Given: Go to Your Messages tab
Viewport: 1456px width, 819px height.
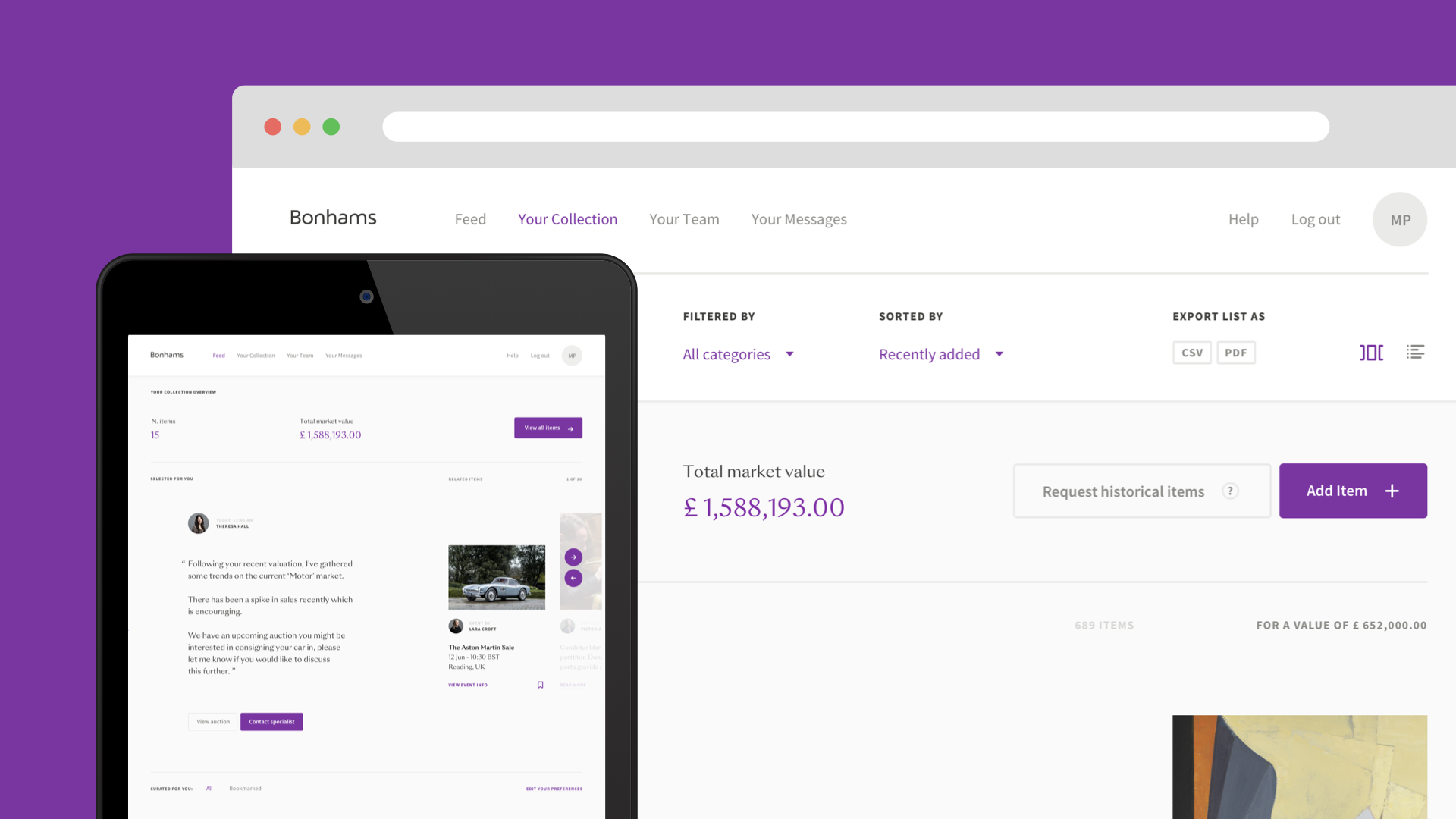Looking at the screenshot, I should (x=799, y=219).
